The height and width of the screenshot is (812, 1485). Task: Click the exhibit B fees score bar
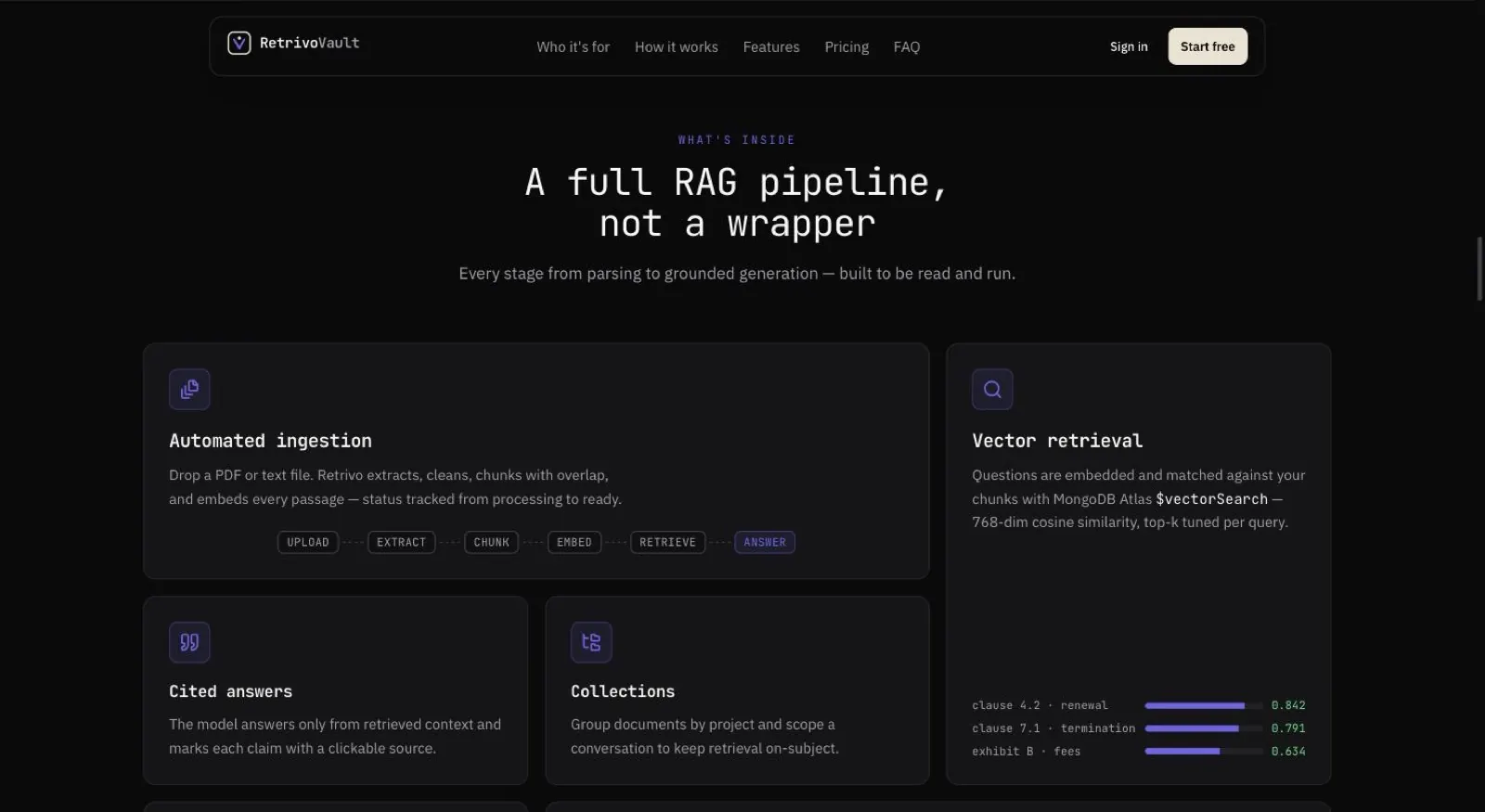(x=1204, y=752)
